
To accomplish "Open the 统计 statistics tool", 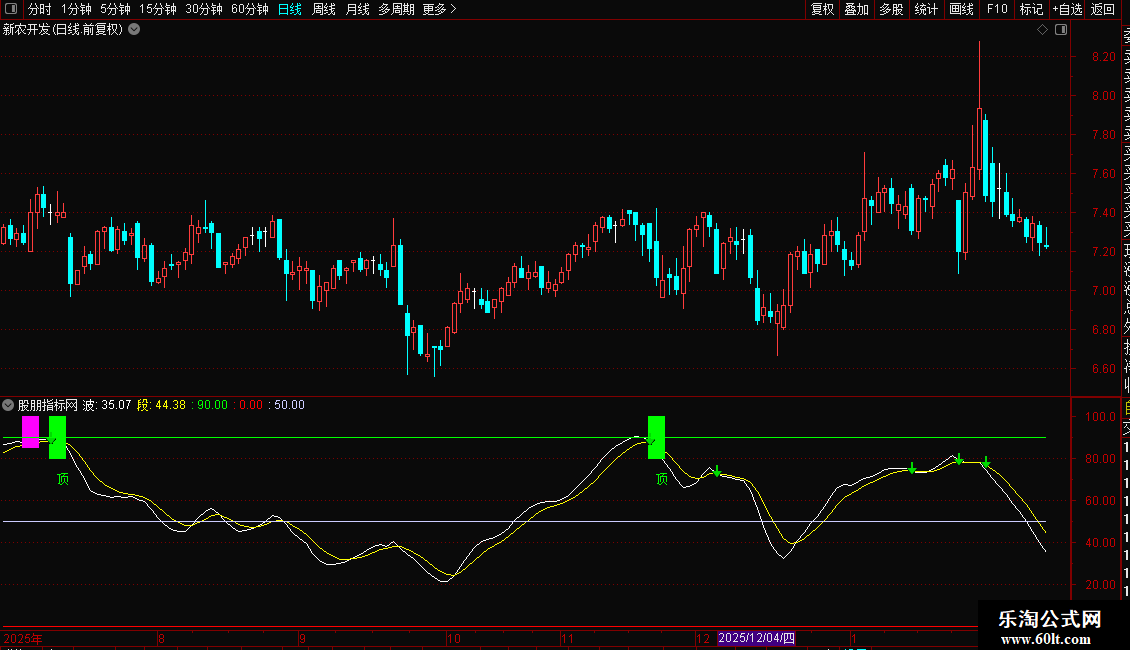I will coord(926,9).
